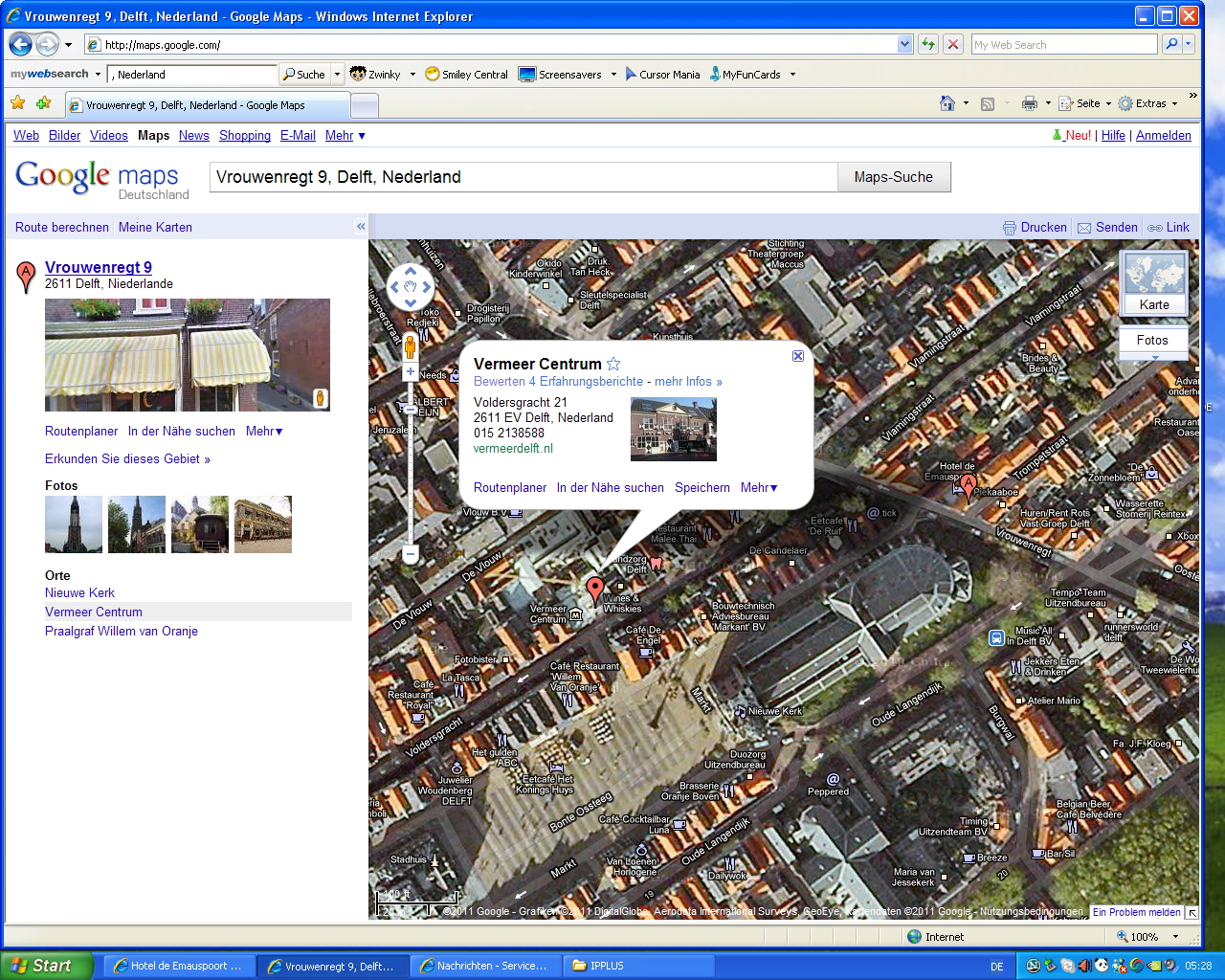The width and height of the screenshot is (1225, 980).
Task: Toggle the Fotos layer button
Action: pos(1152,340)
